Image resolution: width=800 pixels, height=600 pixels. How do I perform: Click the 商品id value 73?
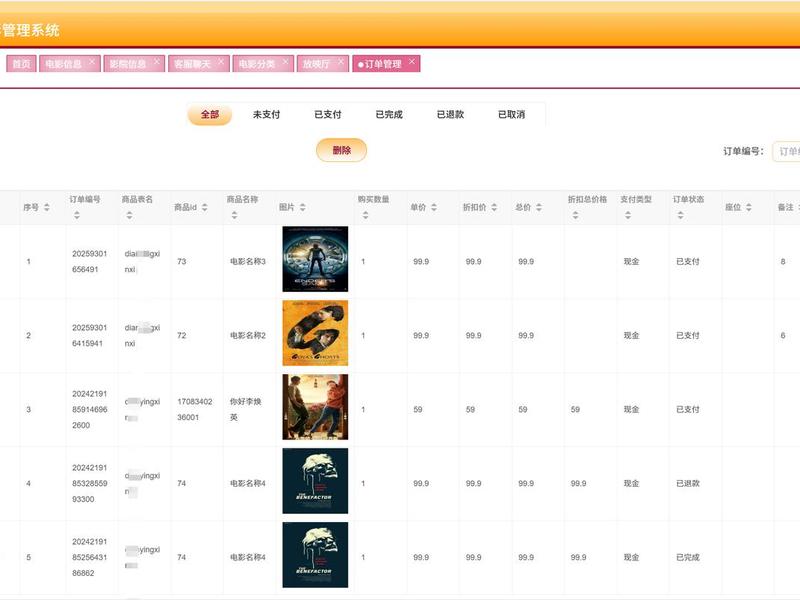point(182,261)
